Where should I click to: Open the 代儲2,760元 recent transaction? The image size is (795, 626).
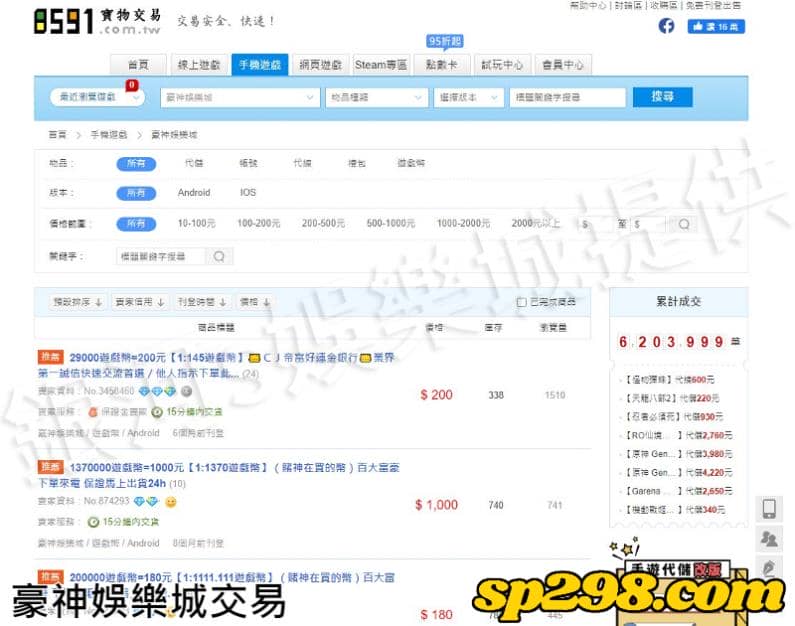point(679,435)
